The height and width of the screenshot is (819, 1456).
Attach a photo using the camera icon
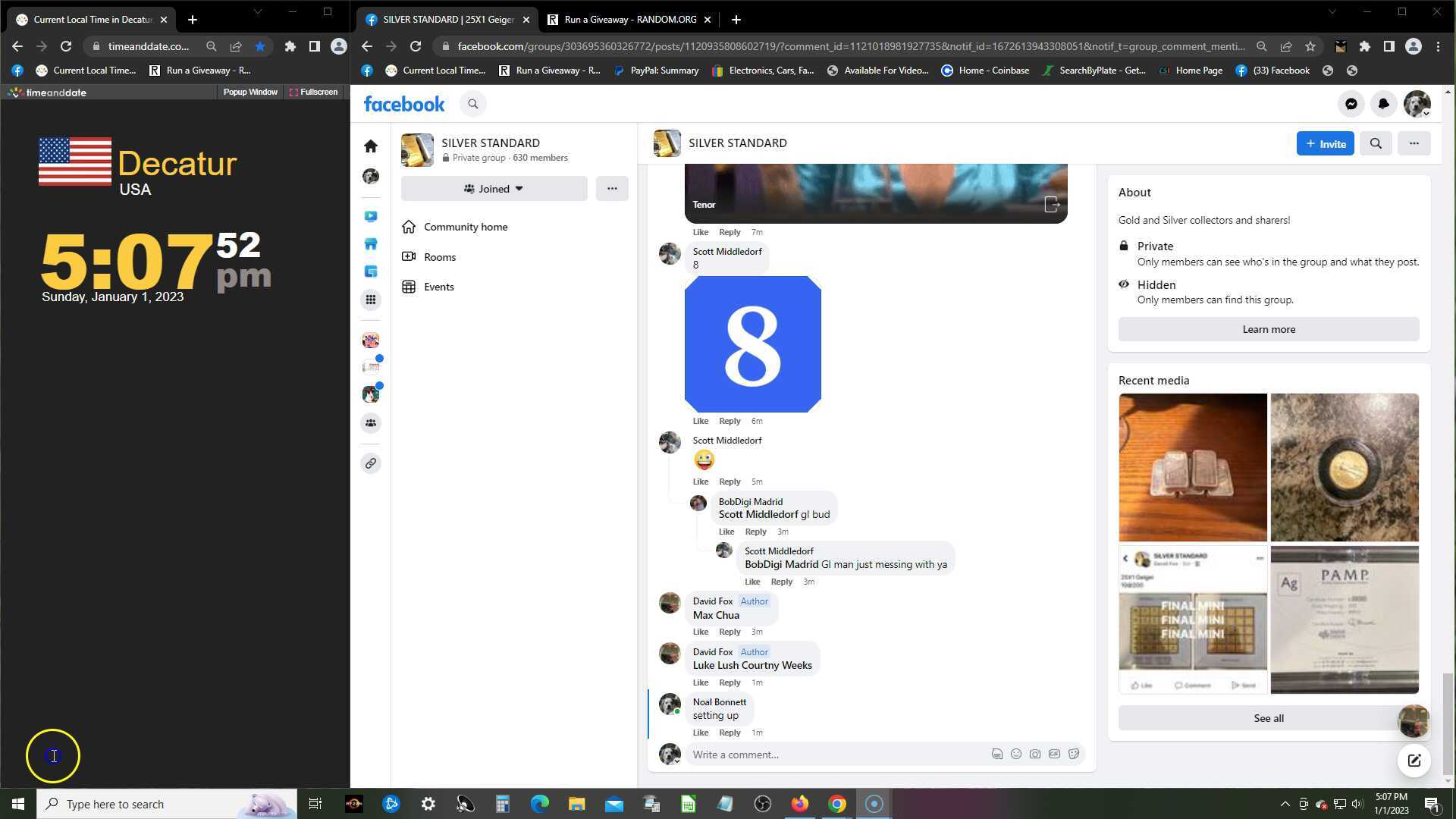(x=1034, y=754)
